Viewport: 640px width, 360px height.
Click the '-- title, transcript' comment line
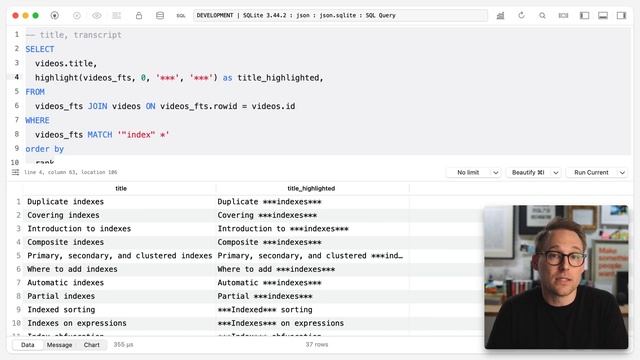(x=73, y=35)
